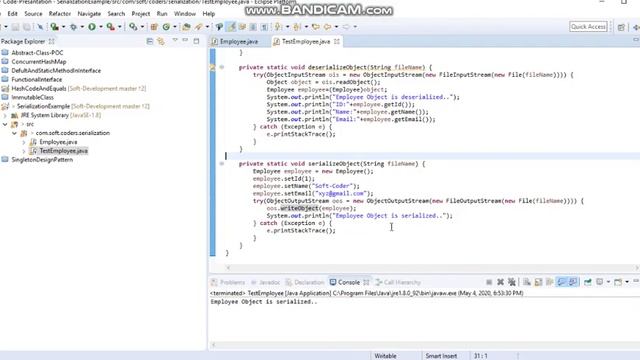Screen dimensions: 640x360
Task: Toggle Show Console When Standard Out Changes
Action: click(x=562, y=282)
